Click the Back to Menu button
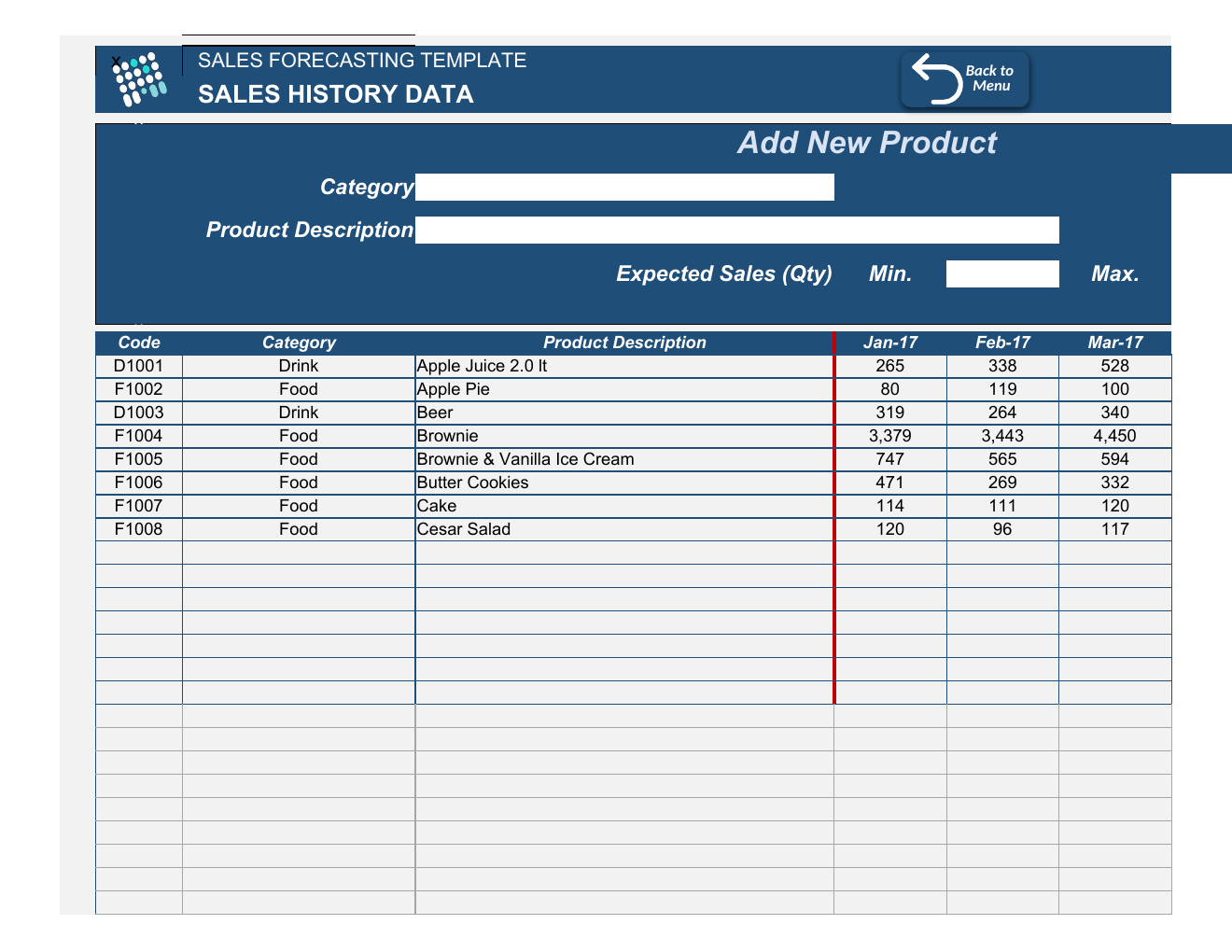 tap(965, 79)
